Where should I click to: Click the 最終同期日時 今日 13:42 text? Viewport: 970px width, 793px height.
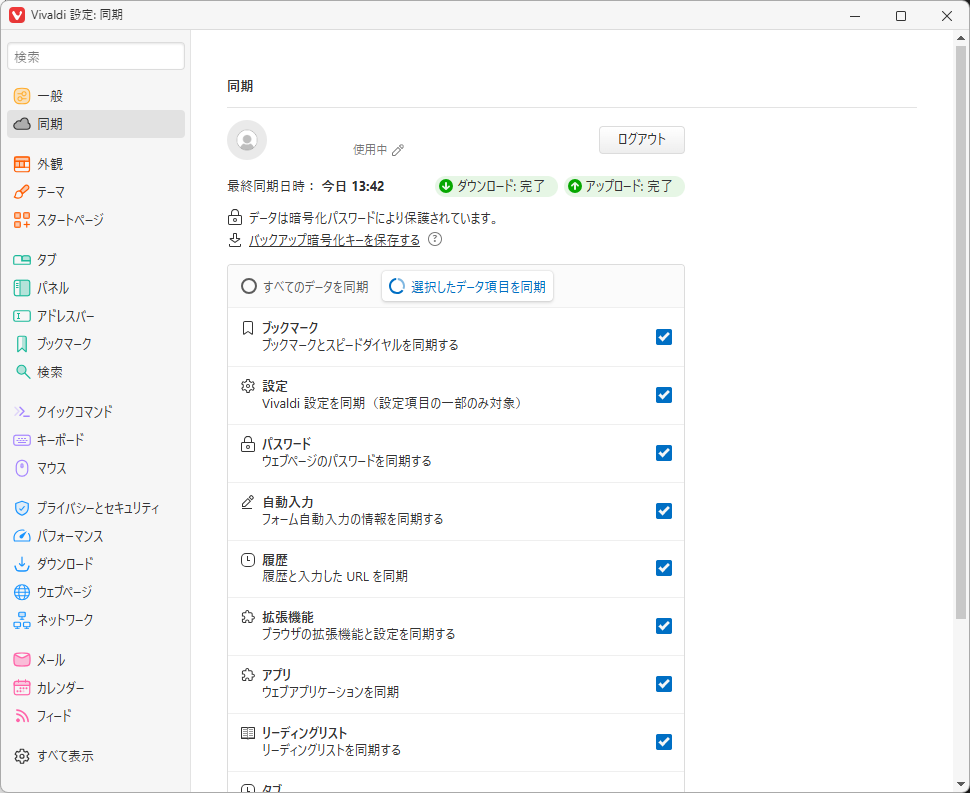pos(306,186)
